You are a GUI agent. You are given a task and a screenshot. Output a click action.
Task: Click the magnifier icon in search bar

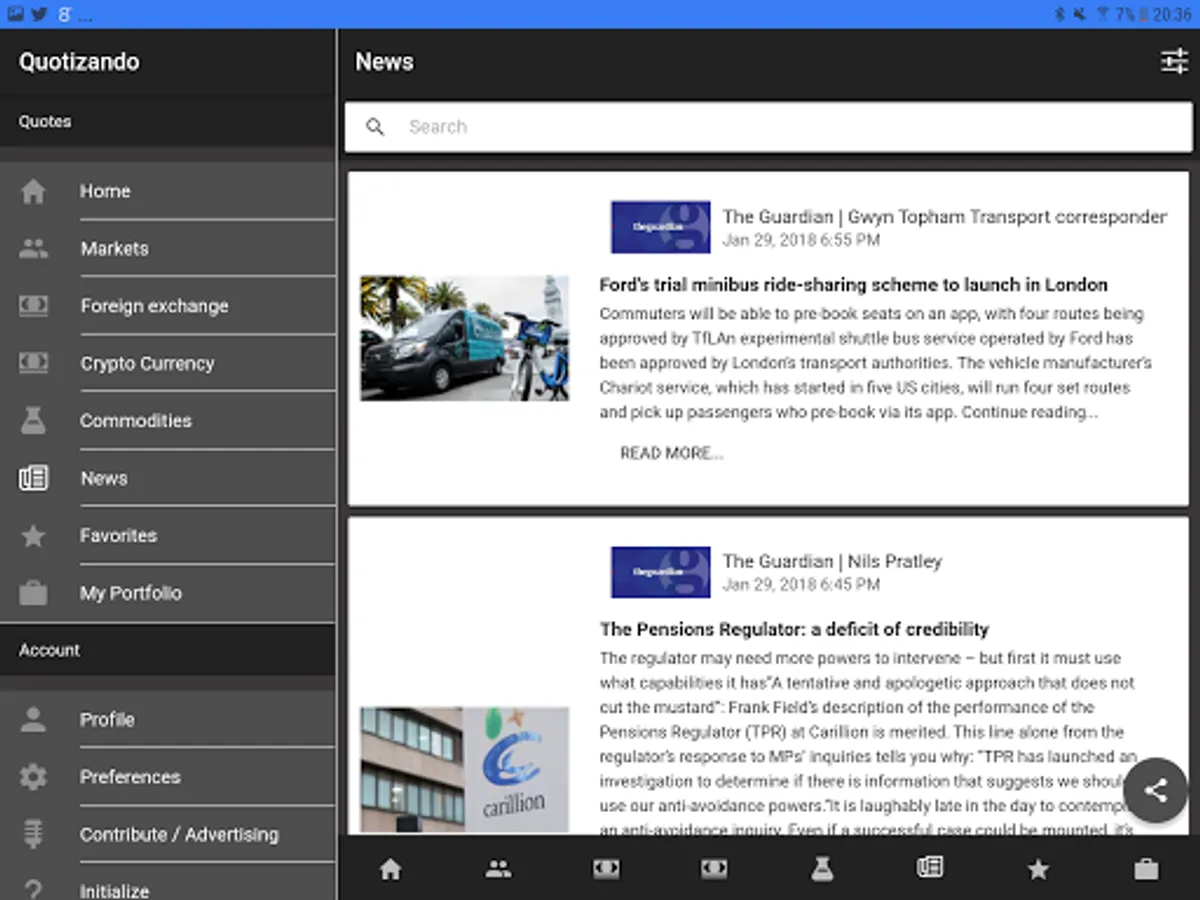pyautogui.click(x=375, y=127)
